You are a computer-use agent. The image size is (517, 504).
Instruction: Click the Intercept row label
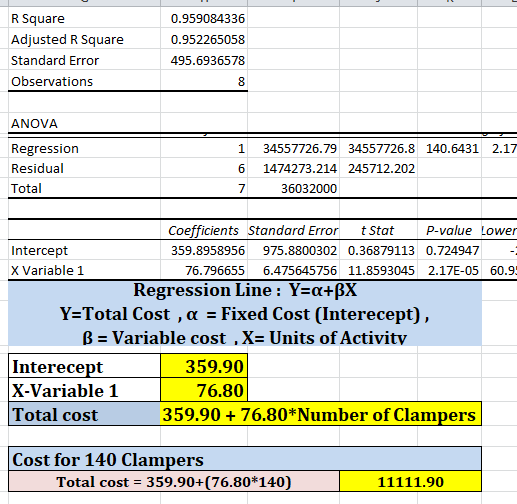pyautogui.click(x=39, y=251)
